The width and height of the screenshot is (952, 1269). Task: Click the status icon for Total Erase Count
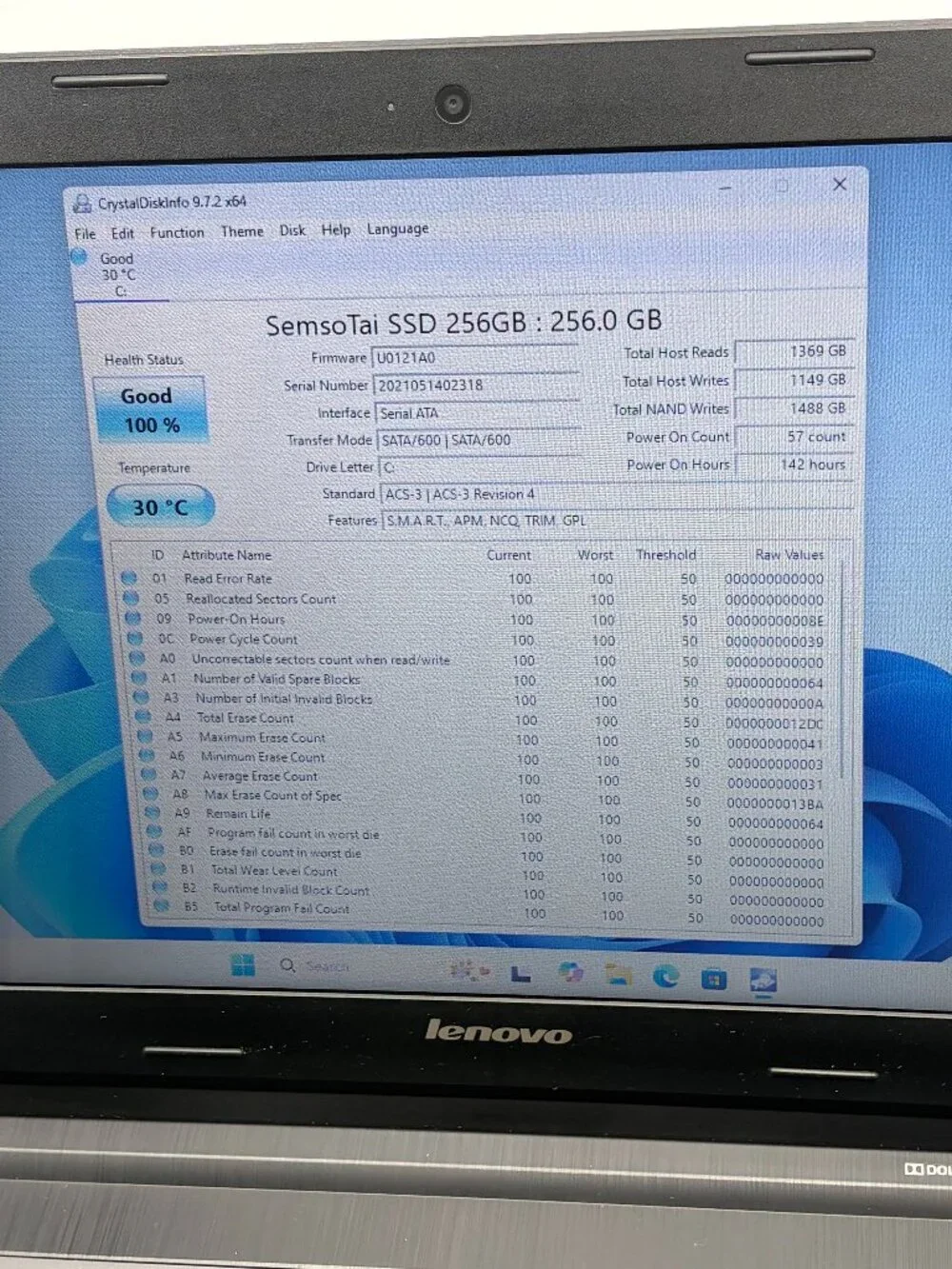tap(143, 717)
